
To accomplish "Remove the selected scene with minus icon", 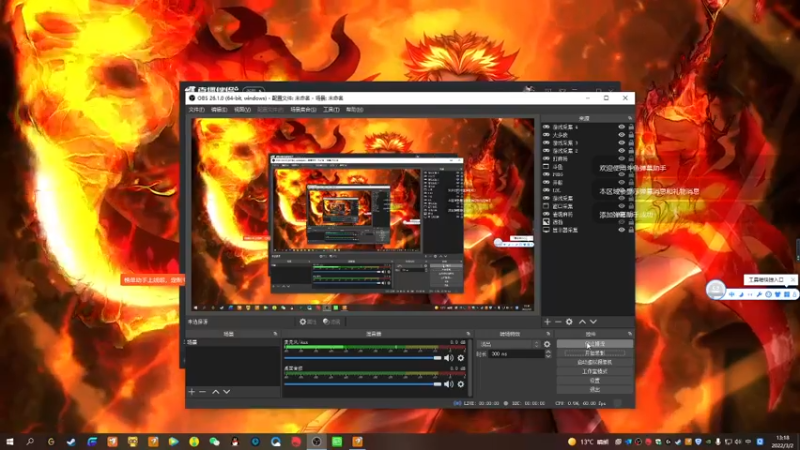I will tap(203, 392).
